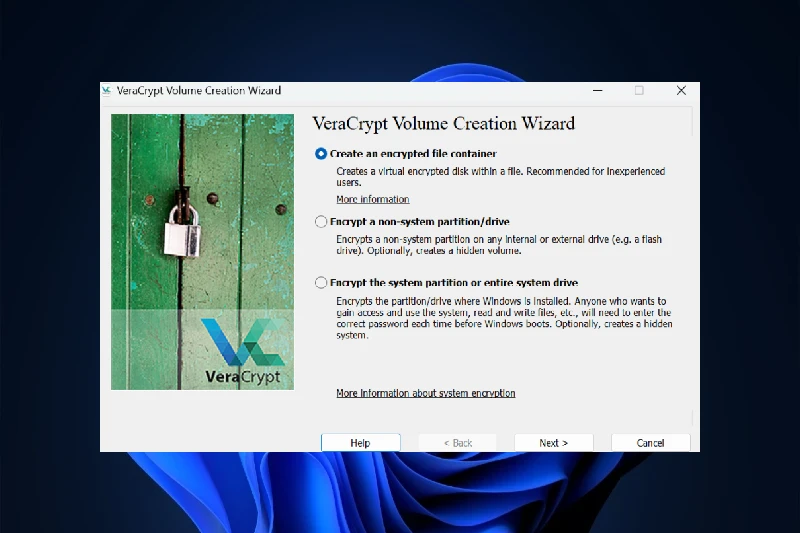Viewport: 800px width, 533px height.
Task: Close the VeraCrypt Volume Creation Wizard
Action: tap(681, 90)
